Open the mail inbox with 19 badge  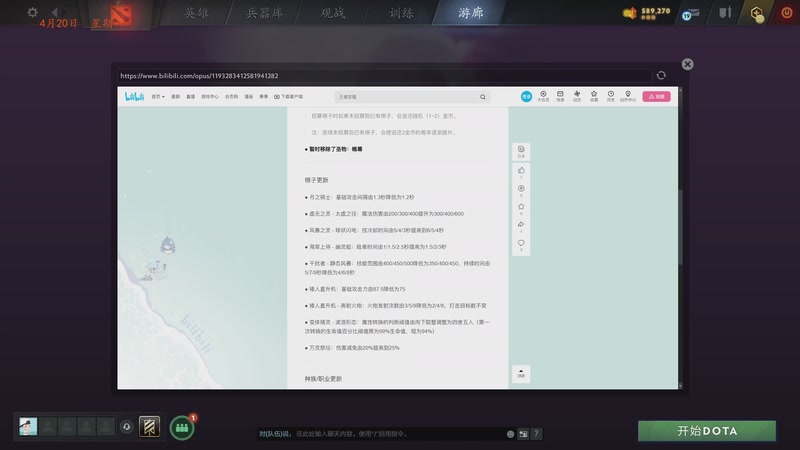pyautogui.click(x=690, y=14)
